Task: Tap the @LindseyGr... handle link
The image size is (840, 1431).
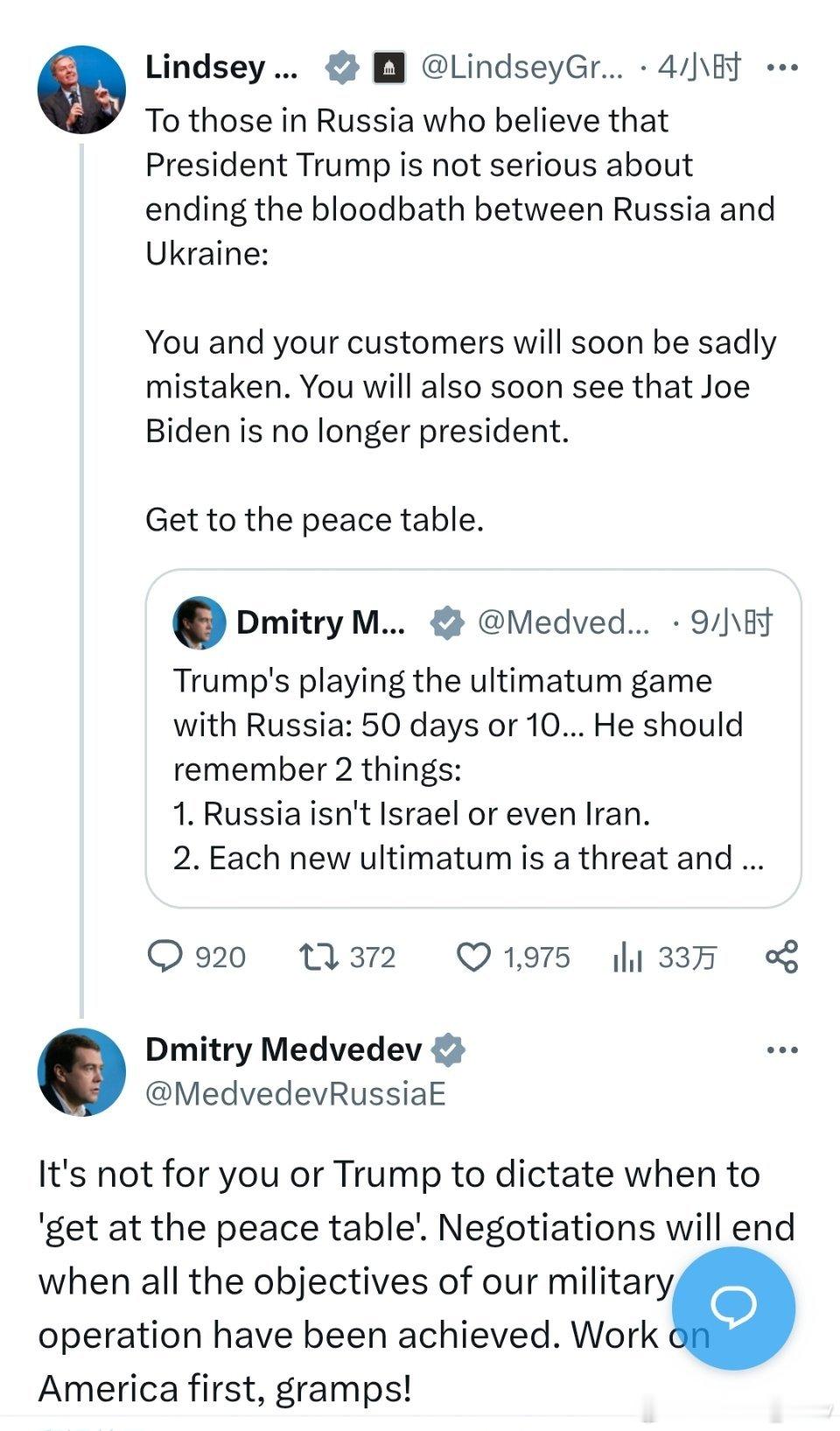Action: (x=522, y=67)
